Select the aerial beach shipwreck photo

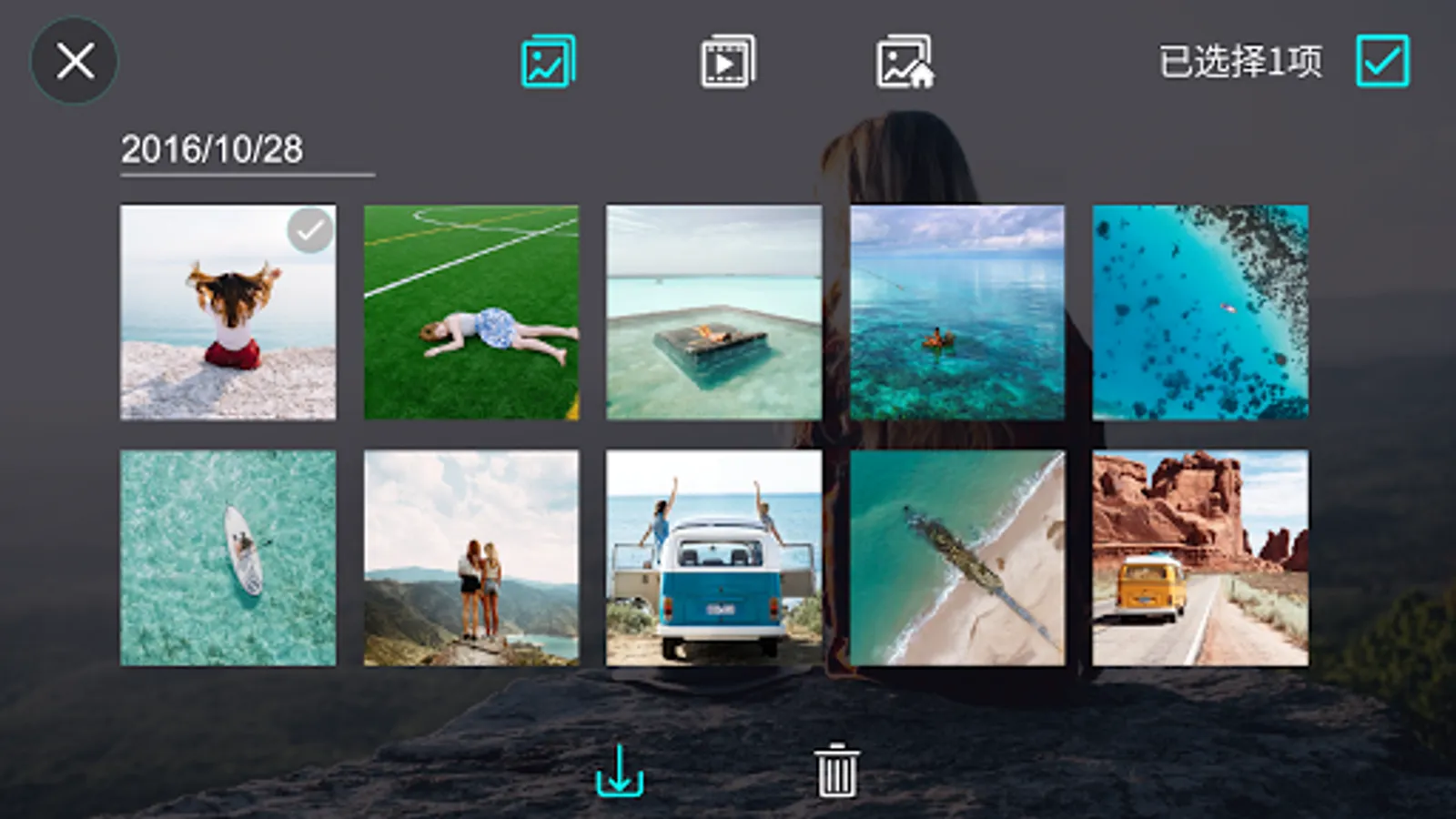(957, 558)
